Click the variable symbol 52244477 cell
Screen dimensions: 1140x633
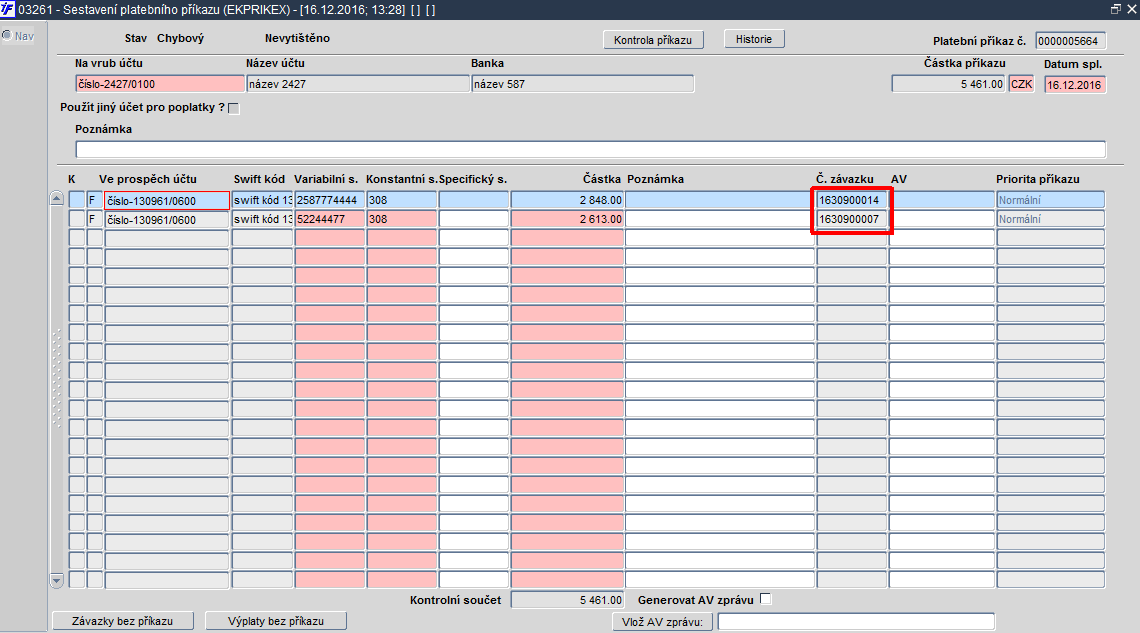coord(329,219)
